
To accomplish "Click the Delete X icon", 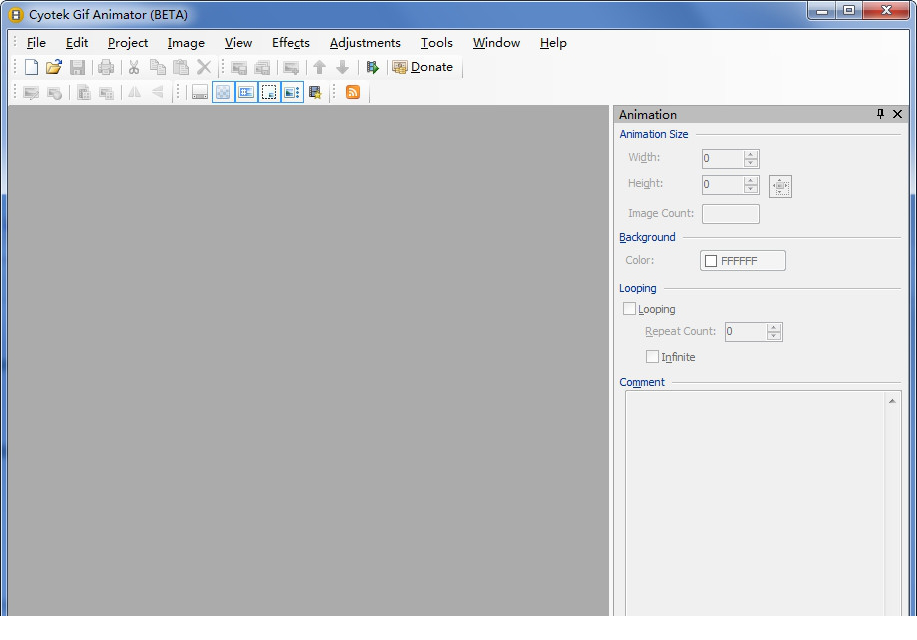I will pyautogui.click(x=204, y=67).
